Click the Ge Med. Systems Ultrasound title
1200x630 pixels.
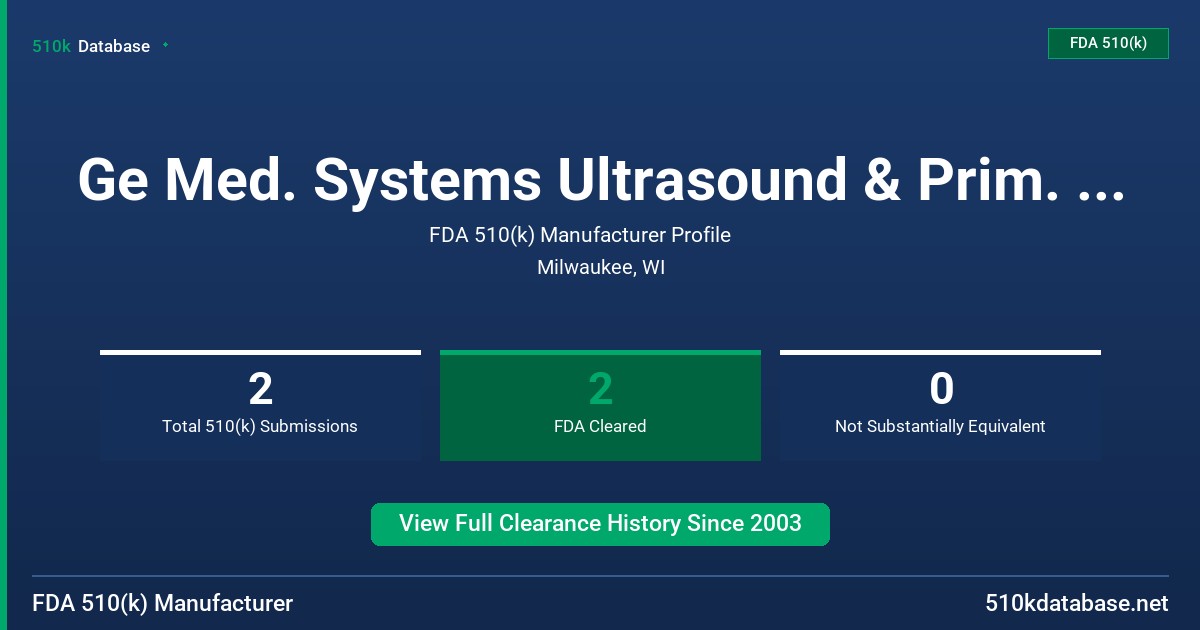pos(600,180)
